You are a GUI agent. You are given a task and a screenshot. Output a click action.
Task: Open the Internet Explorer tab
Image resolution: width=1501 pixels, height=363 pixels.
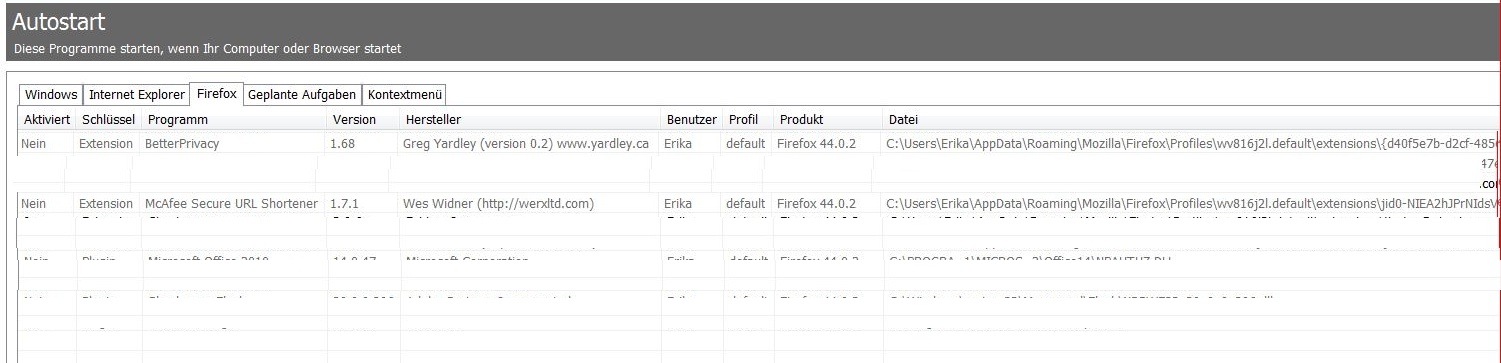pyautogui.click(x=137, y=95)
